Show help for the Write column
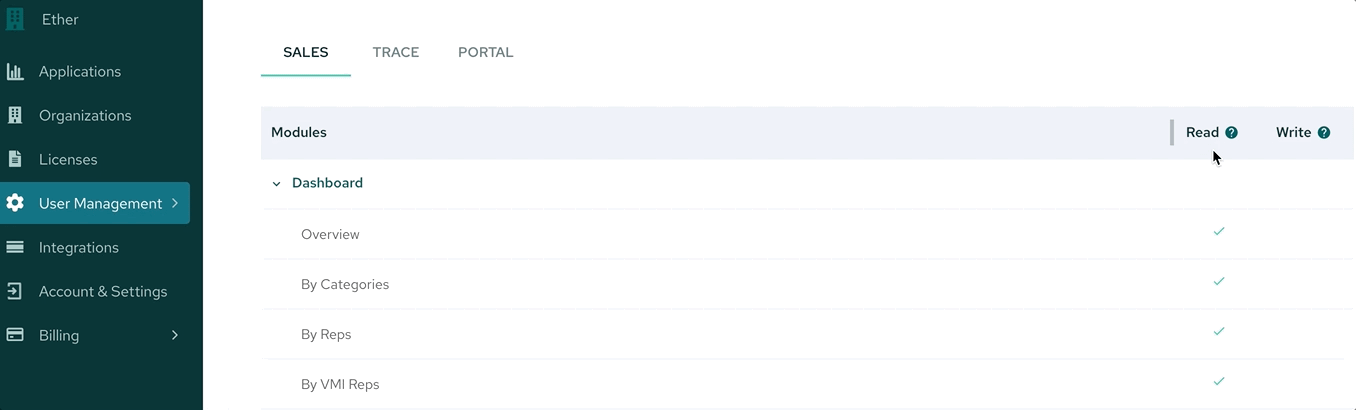Image resolution: width=1356 pixels, height=410 pixels. pos(1324,132)
